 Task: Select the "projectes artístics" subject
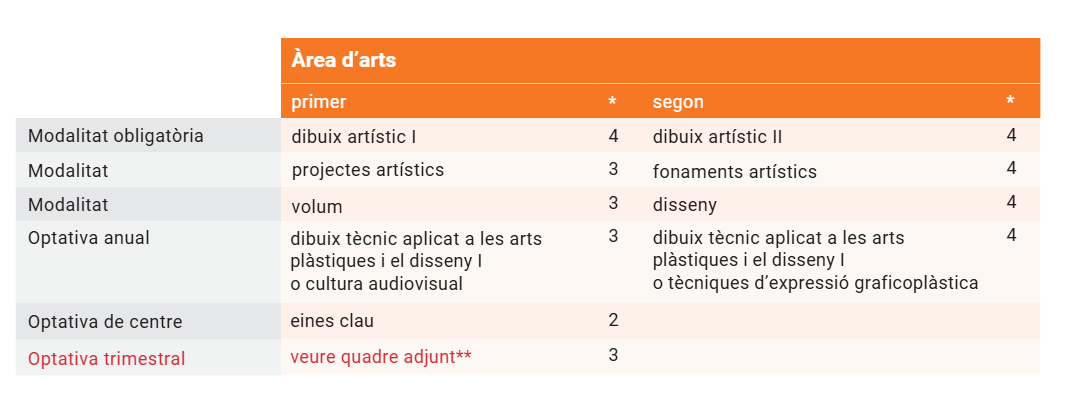coord(367,170)
